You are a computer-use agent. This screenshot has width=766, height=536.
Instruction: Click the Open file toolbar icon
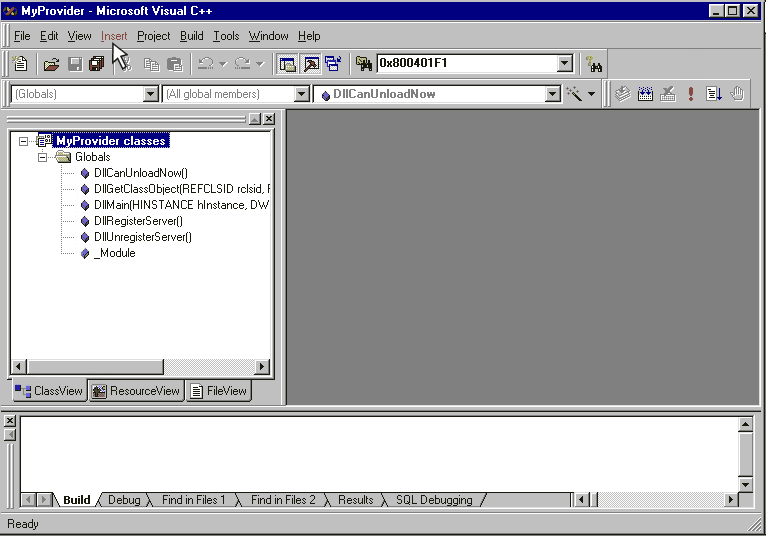pos(51,64)
